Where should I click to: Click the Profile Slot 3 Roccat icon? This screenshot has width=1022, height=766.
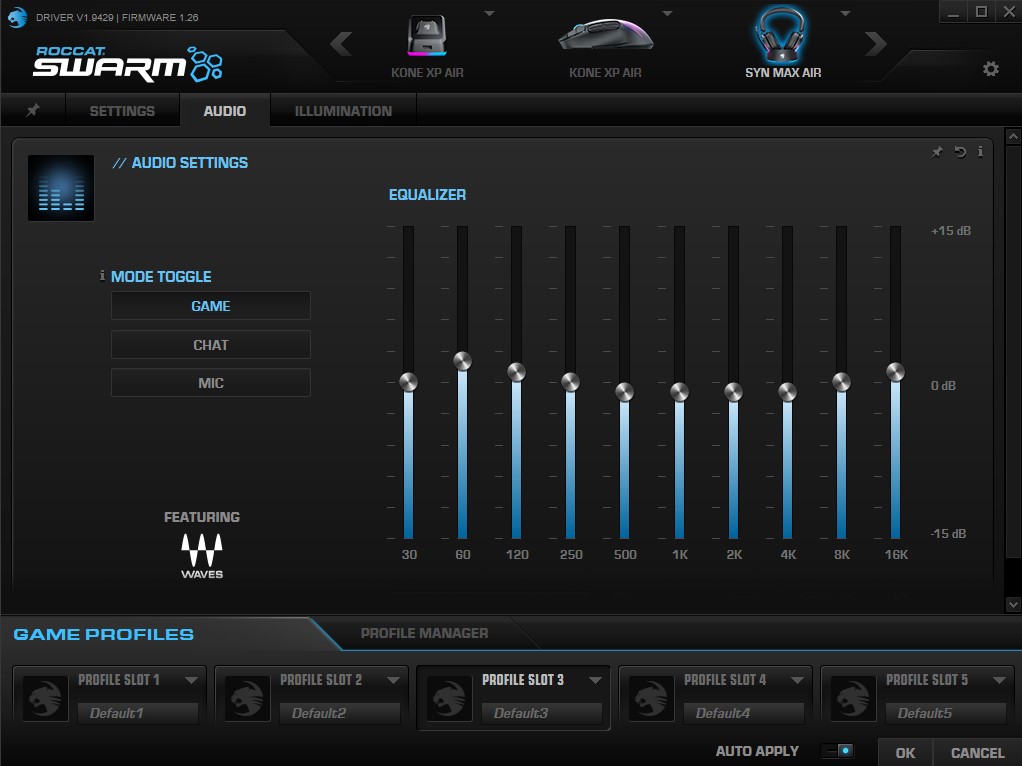[x=449, y=698]
